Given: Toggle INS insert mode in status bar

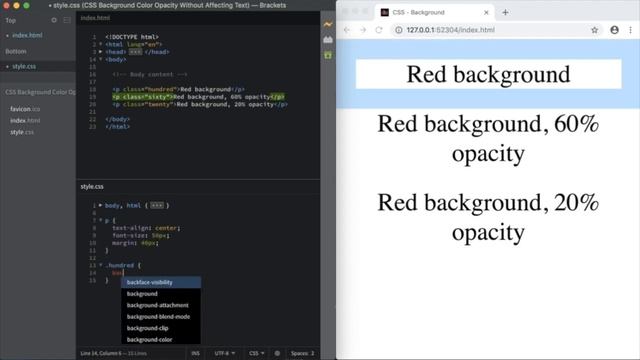Looking at the screenshot, I should [196, 353].
